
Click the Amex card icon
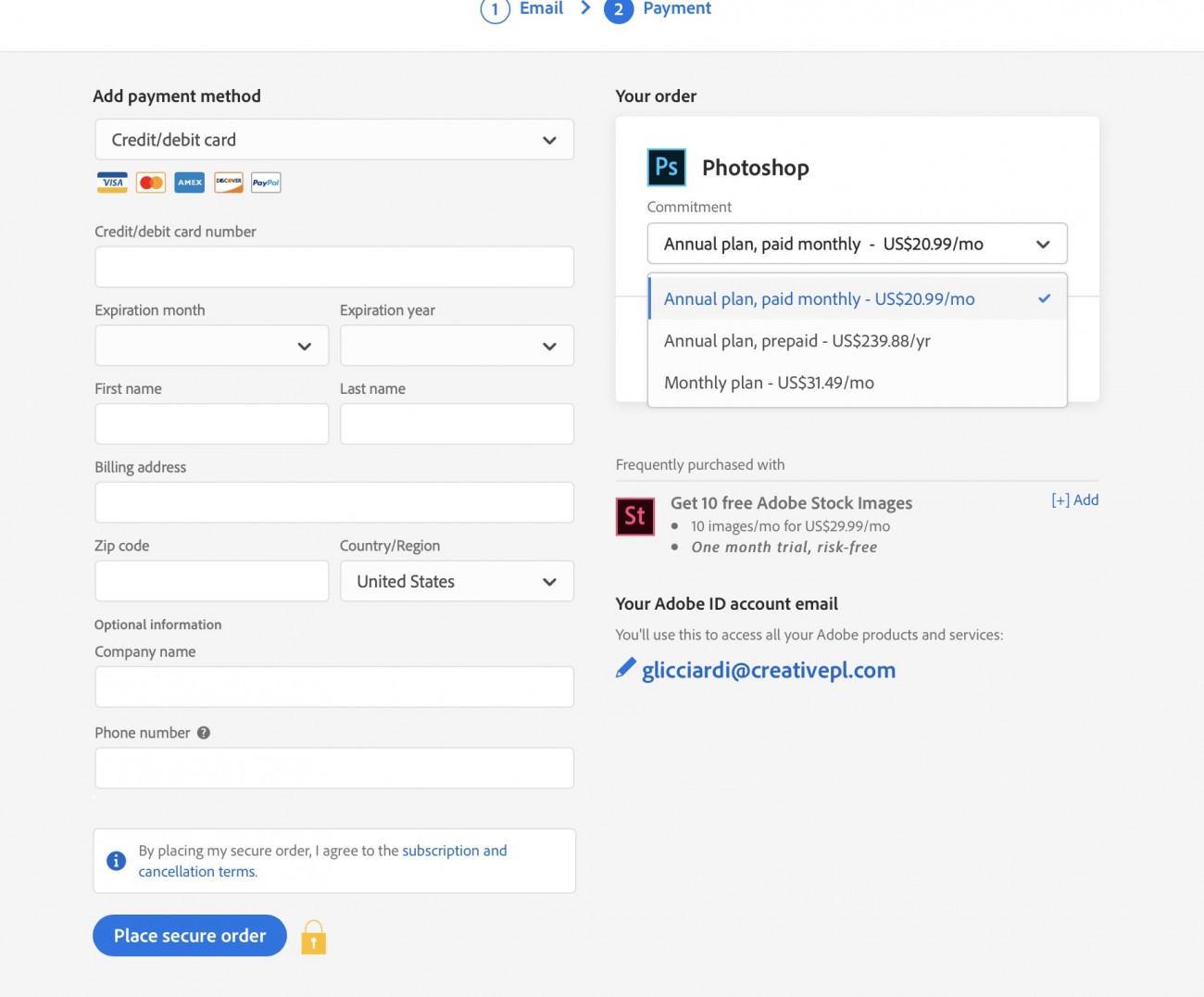pyautogui.click(x=190, y=183)
